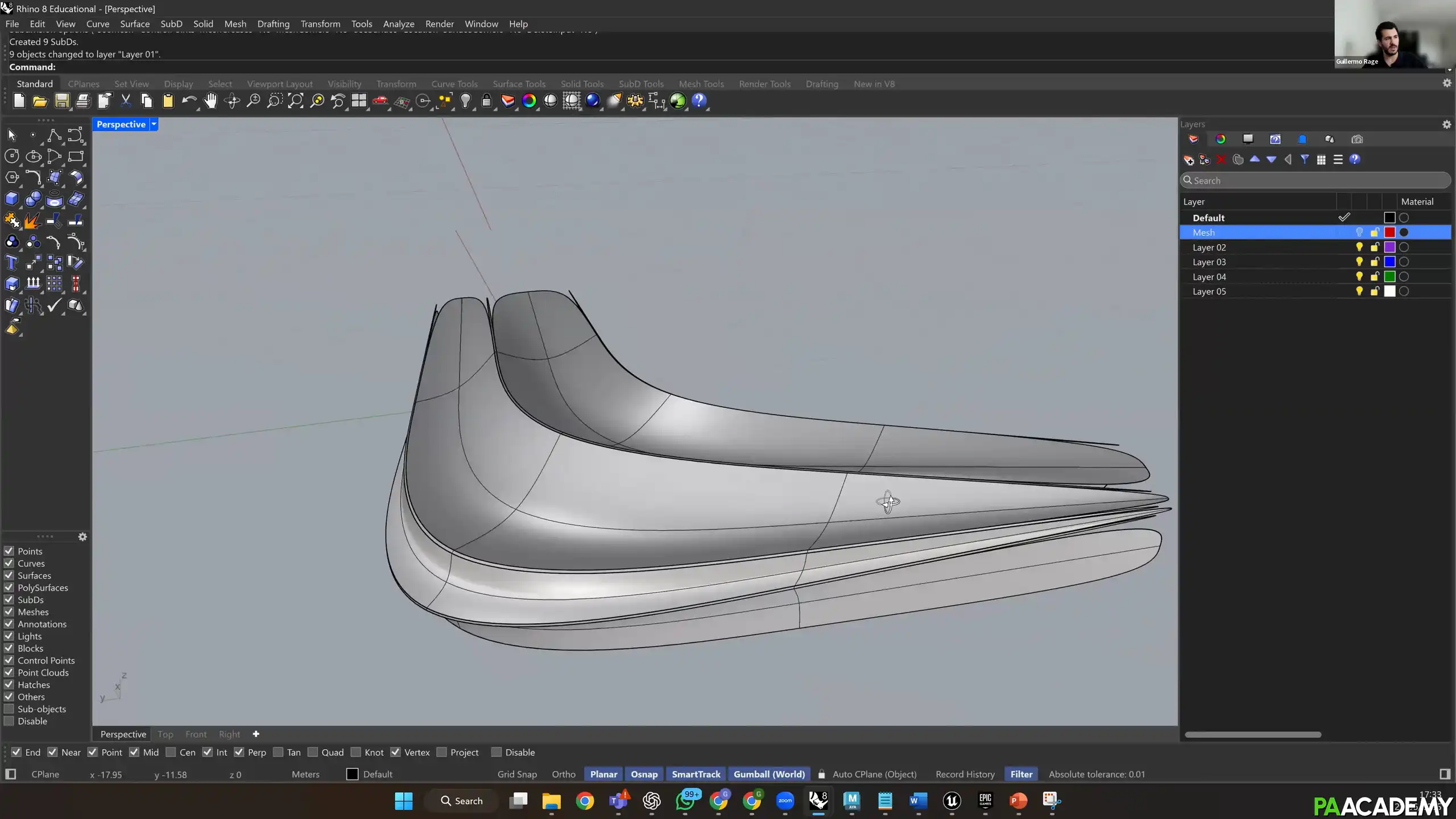This screenshot has height=819, width=1456.
Task: Open the SubD menu
Action: pos(171,24)
